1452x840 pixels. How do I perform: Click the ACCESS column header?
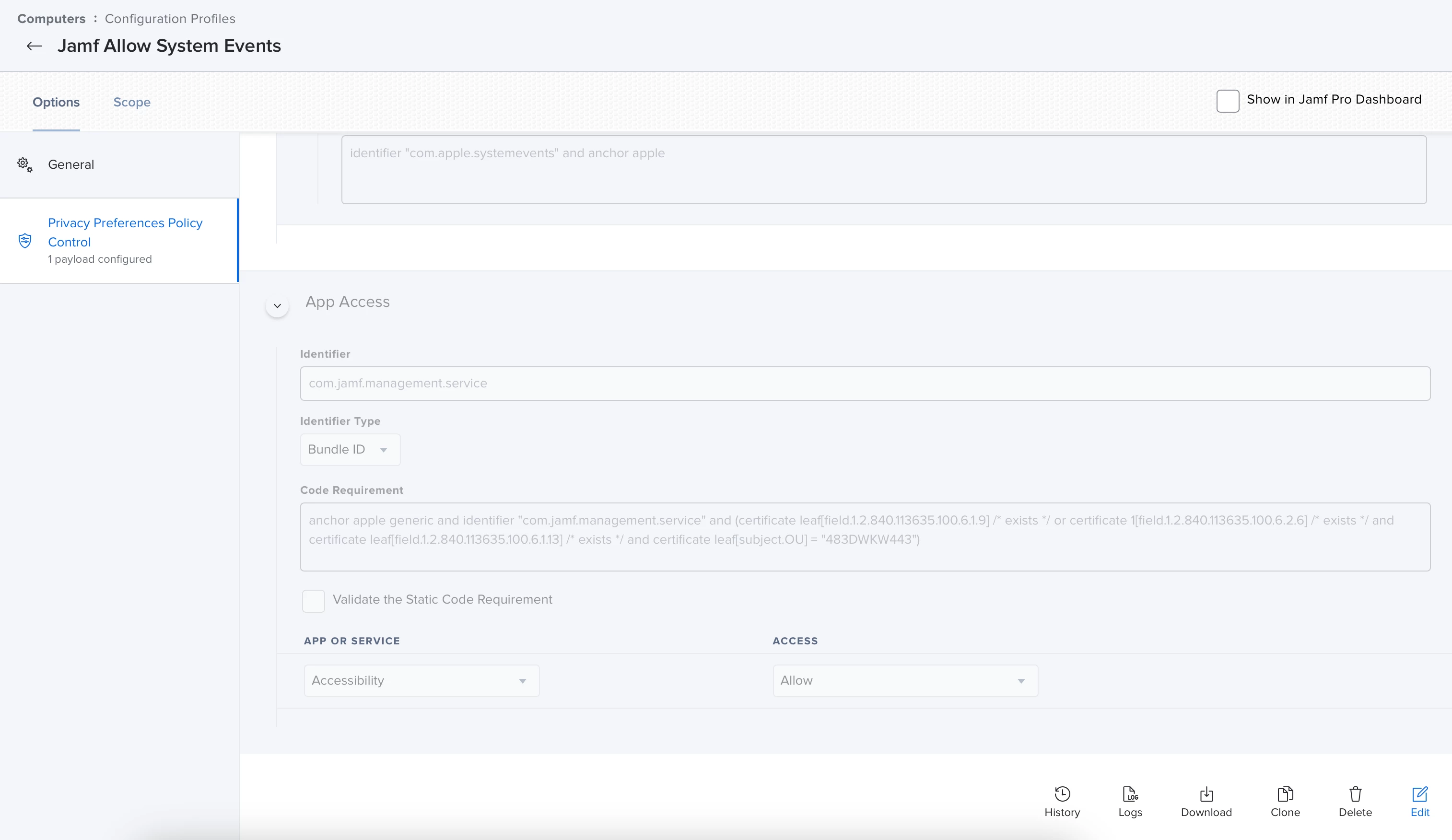(x=795, y=641)
